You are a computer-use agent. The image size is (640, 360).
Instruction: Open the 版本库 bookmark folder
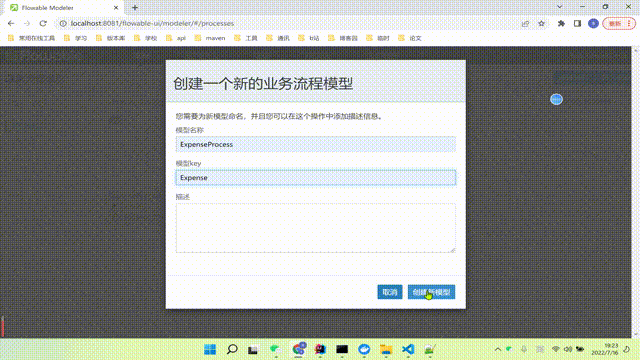[x=111, y=38]
